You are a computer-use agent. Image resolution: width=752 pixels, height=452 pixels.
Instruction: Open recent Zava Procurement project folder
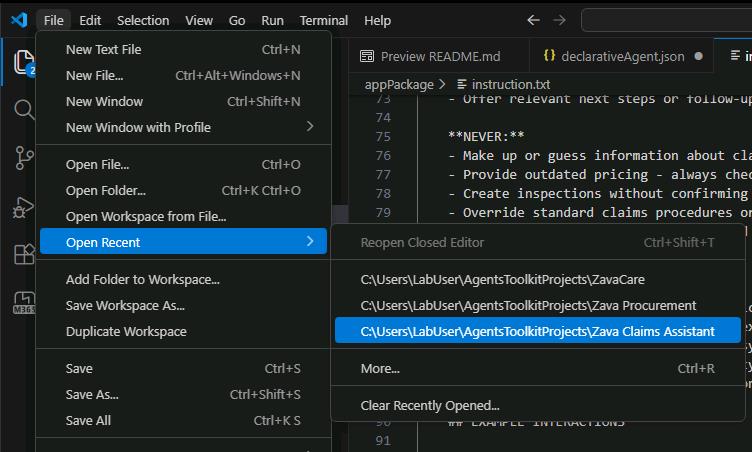click(538, 305)
